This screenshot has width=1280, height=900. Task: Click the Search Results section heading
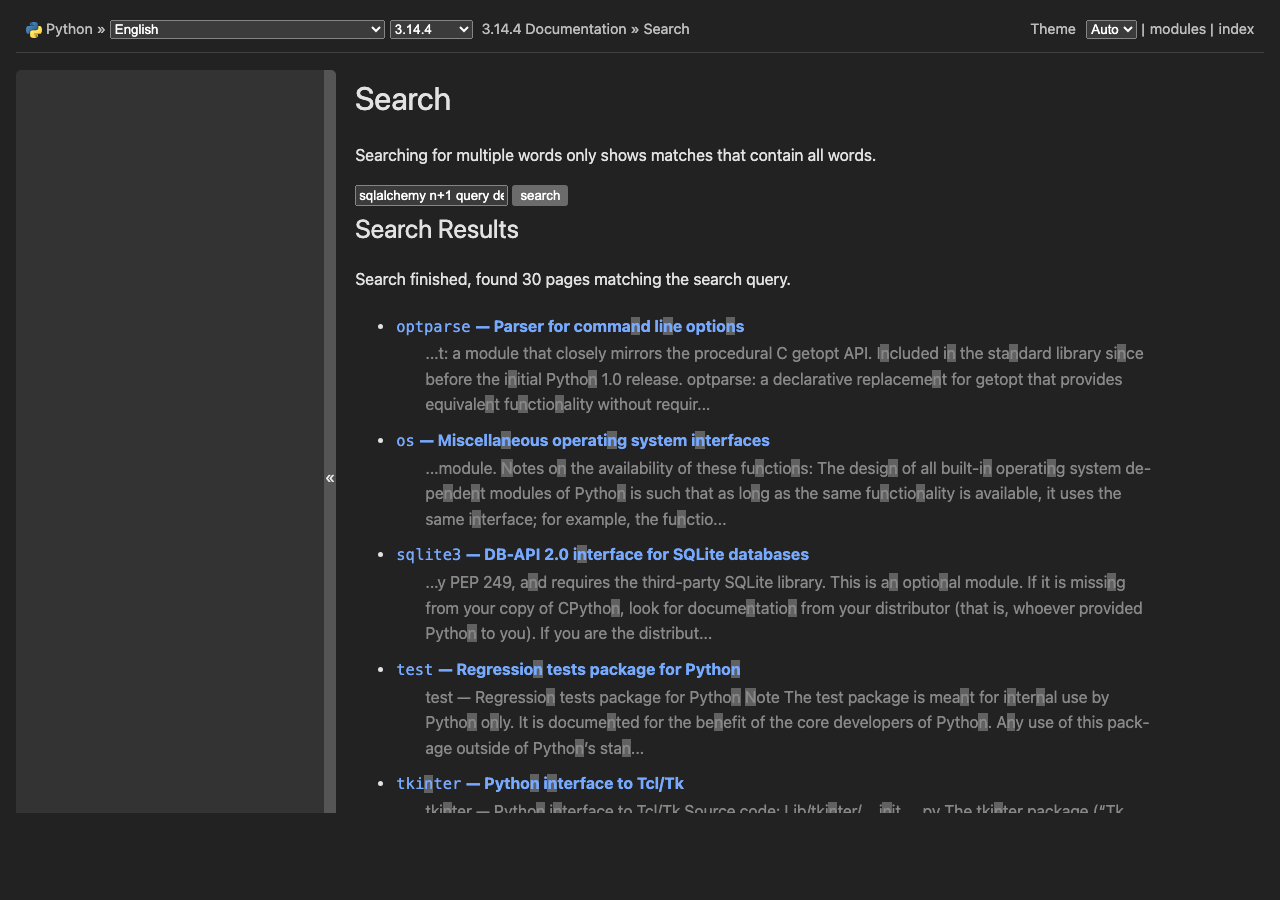[x=437, y=230]
